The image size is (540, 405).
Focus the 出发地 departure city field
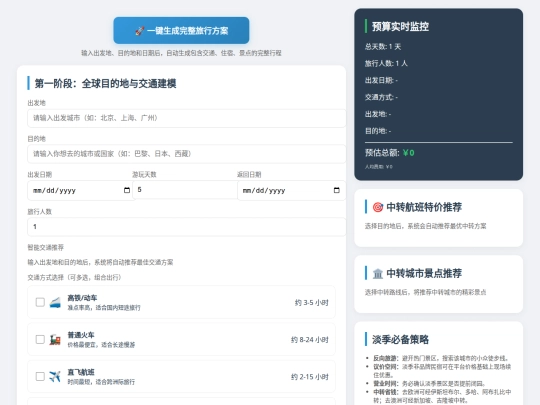[x=187, y=118]
